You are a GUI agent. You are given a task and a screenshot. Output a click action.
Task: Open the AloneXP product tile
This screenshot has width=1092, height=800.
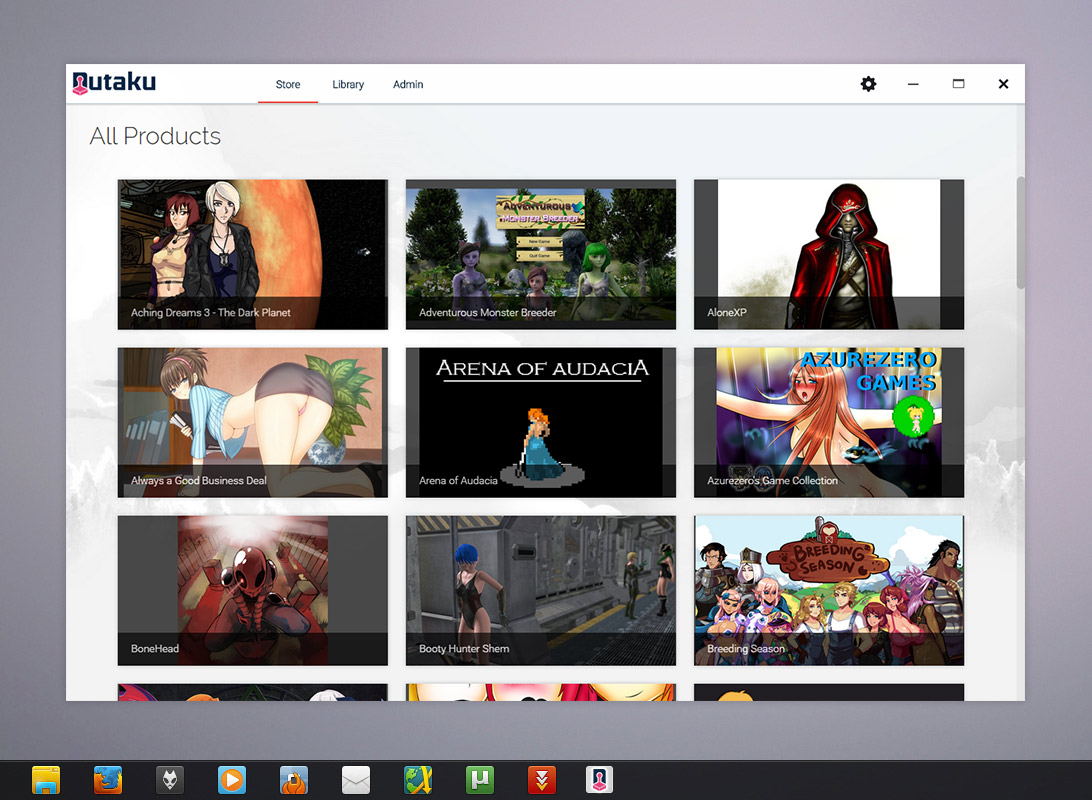(x=829, y=254)
